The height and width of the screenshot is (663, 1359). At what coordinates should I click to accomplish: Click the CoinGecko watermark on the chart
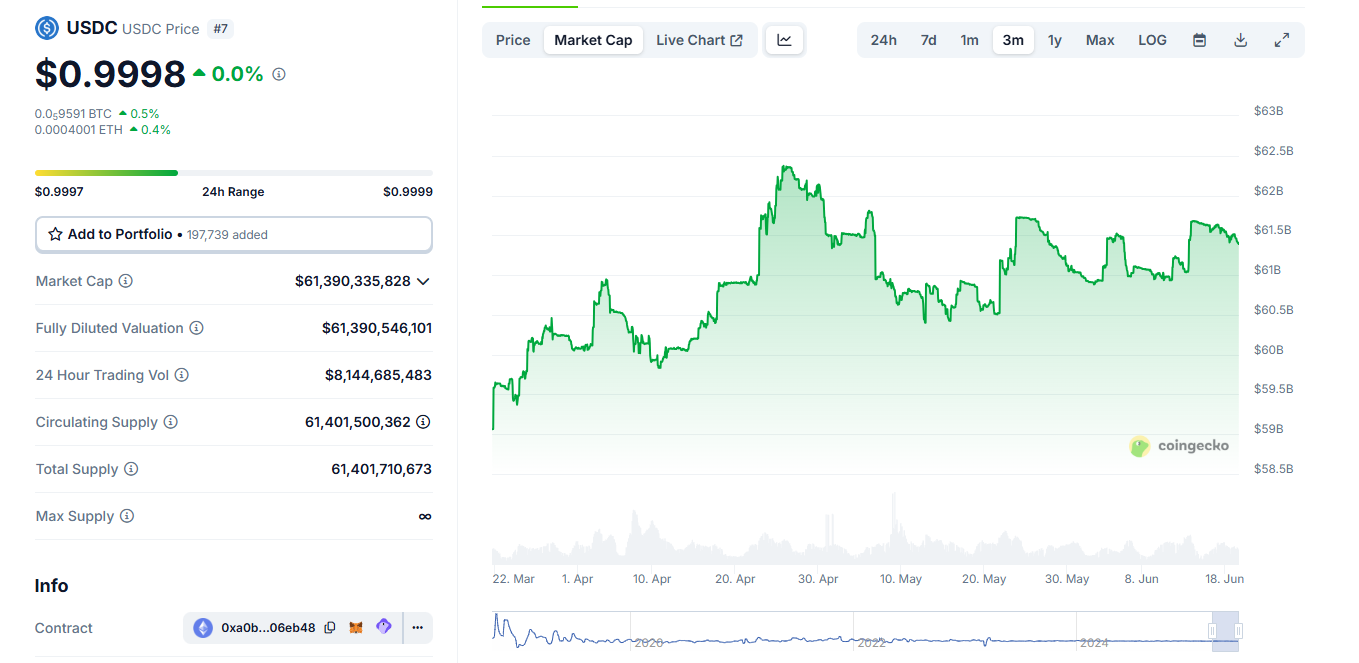click(x=1180, y=446)
